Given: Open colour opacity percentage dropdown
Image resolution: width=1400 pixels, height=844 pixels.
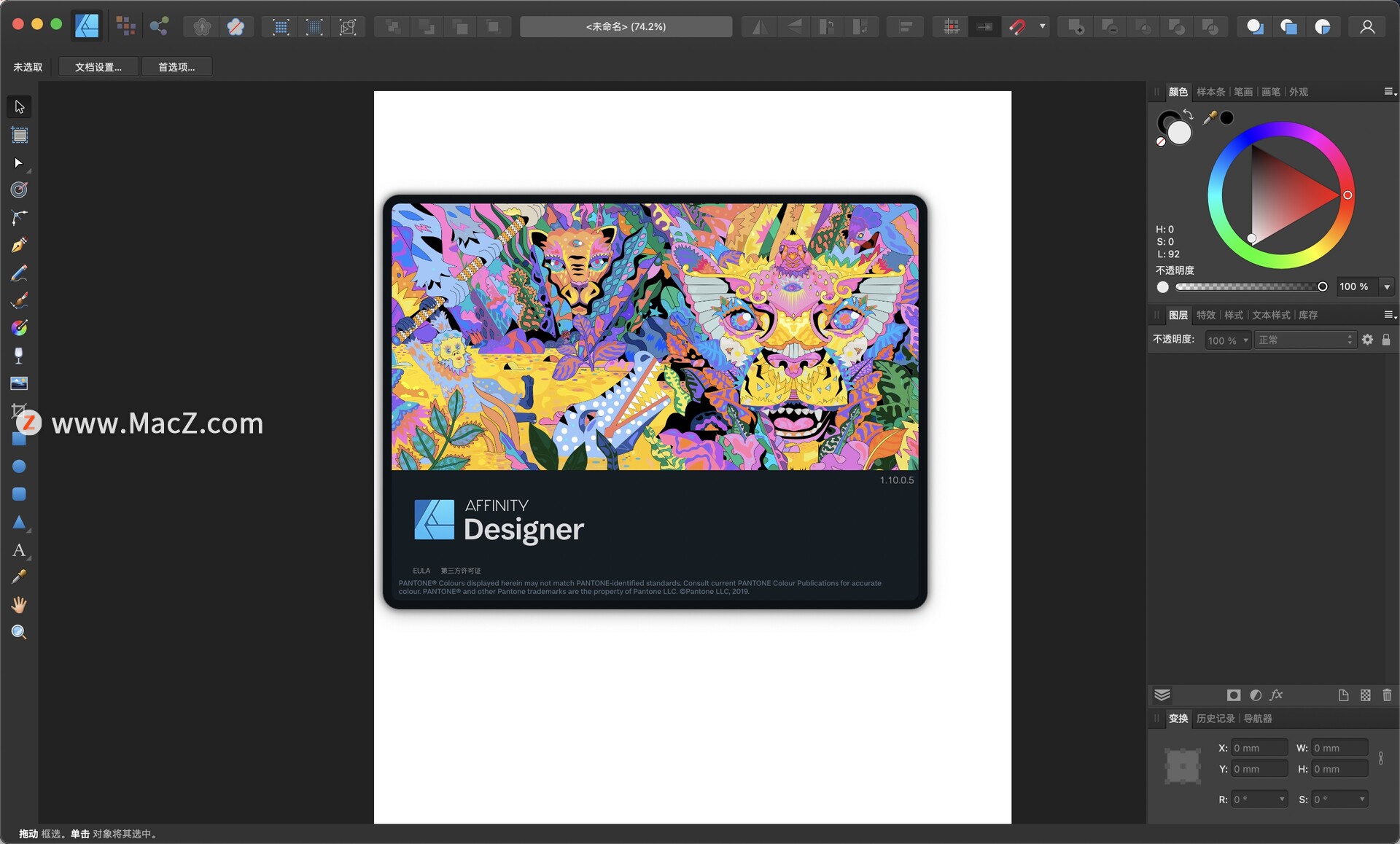Looking at the screenshot, I should click(x=1387, y=287).
